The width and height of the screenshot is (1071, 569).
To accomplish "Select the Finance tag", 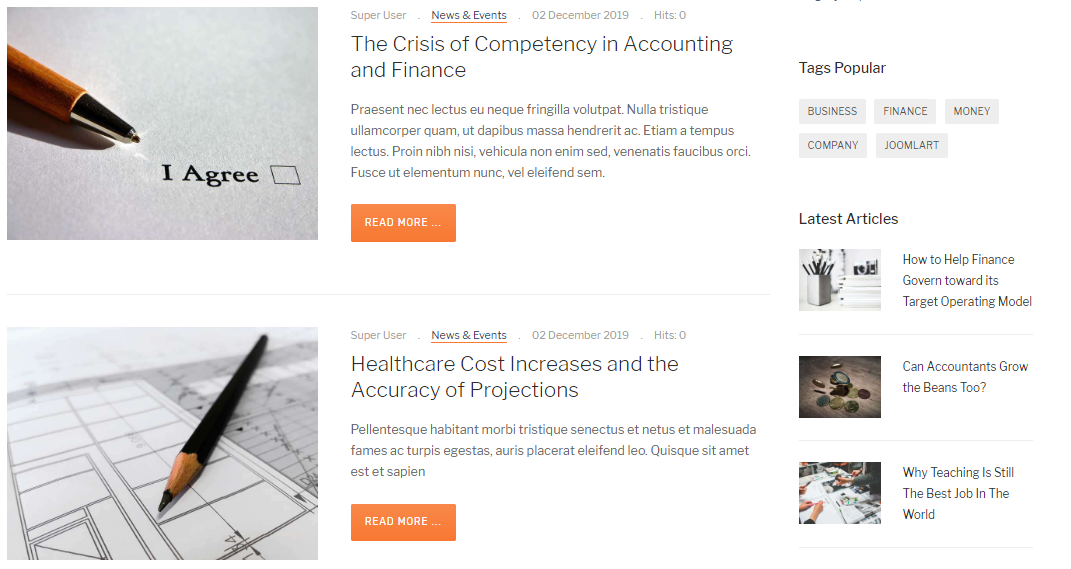I will point(905,112).
